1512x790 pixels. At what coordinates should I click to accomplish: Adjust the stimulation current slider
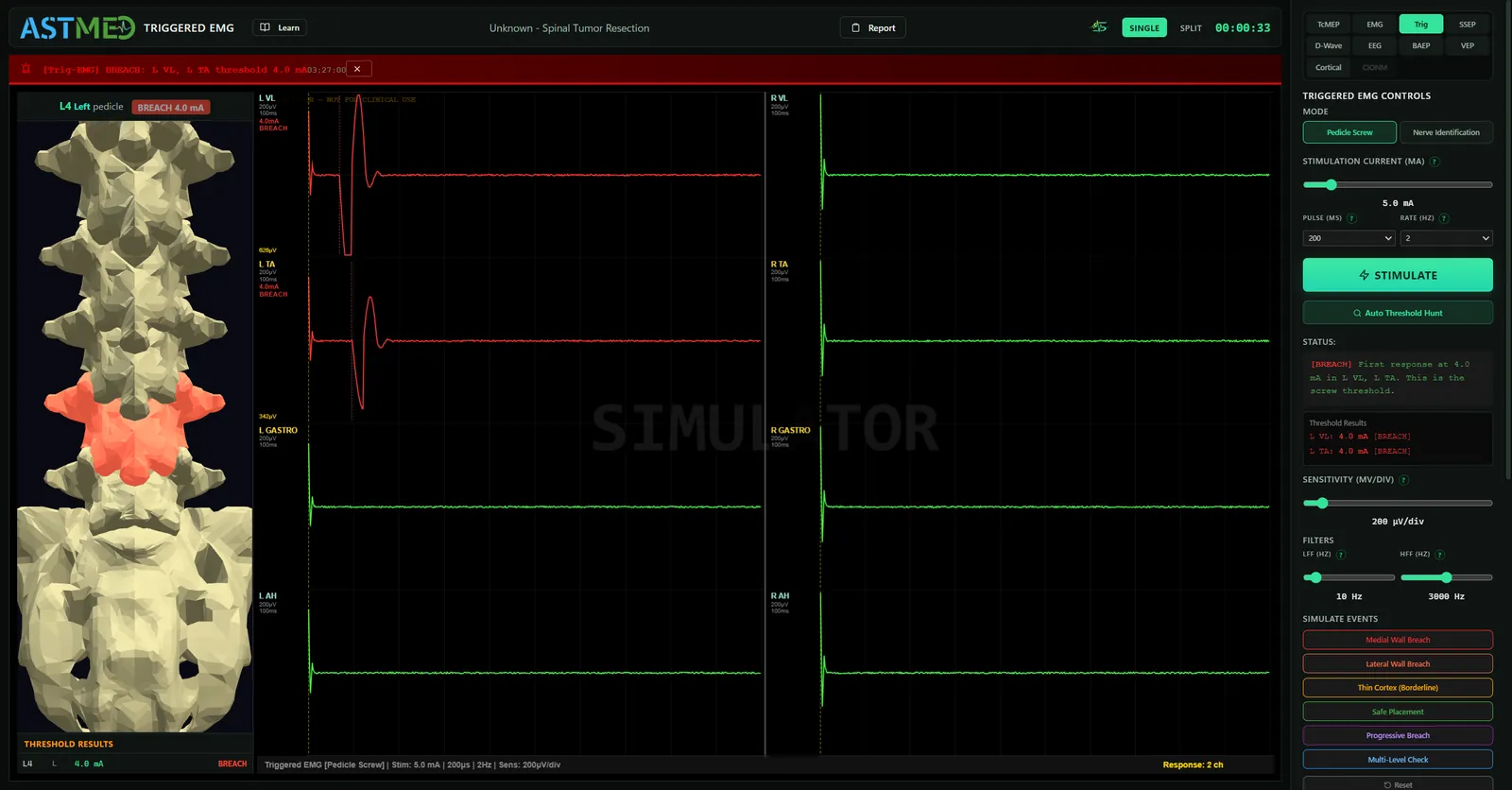[x=1398, y=185]
